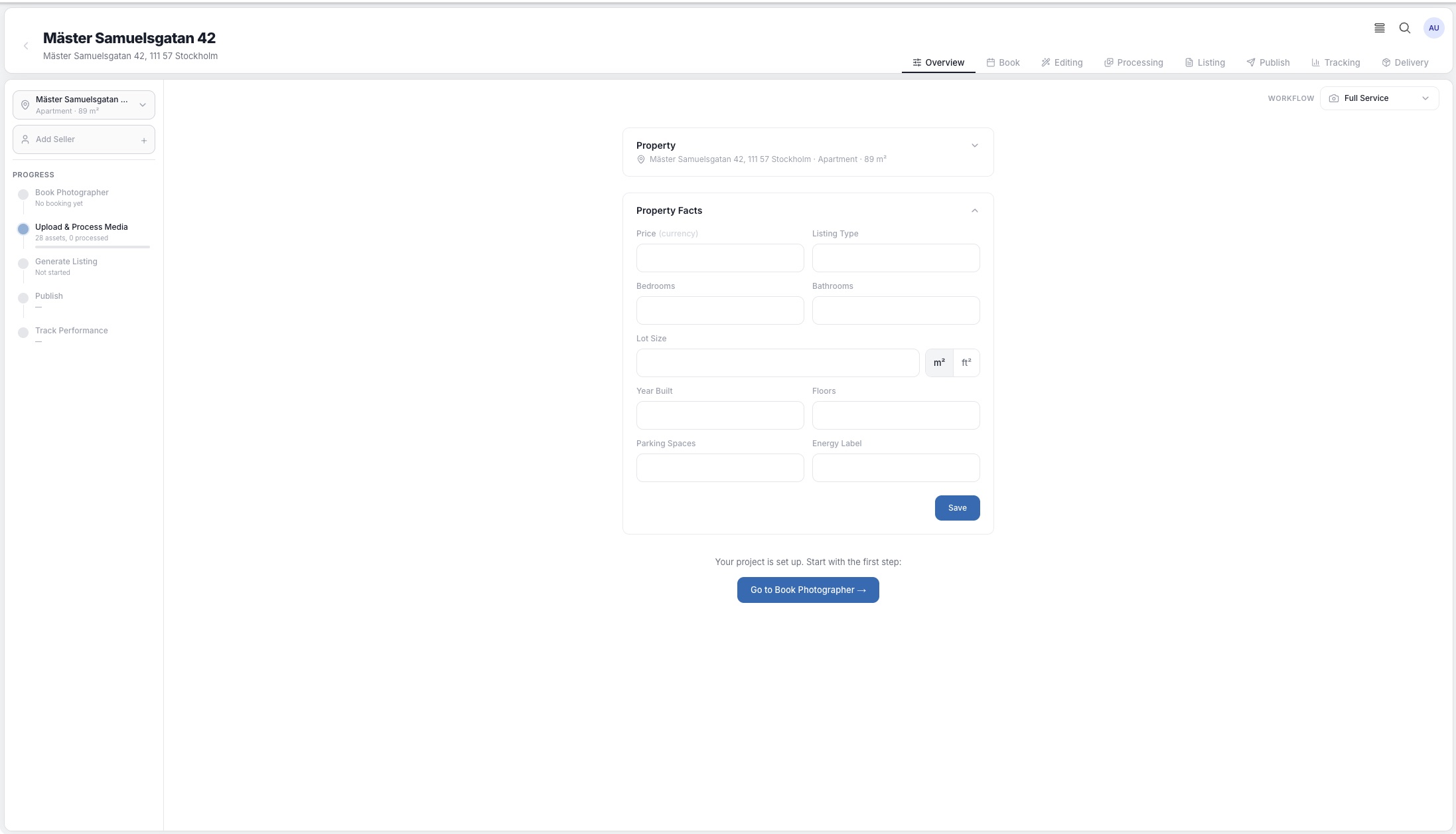Image resolution: width=1456 pixels, height=834 pixels.
Task: Open the list view icon in header
Action: tap(1379, 28)
